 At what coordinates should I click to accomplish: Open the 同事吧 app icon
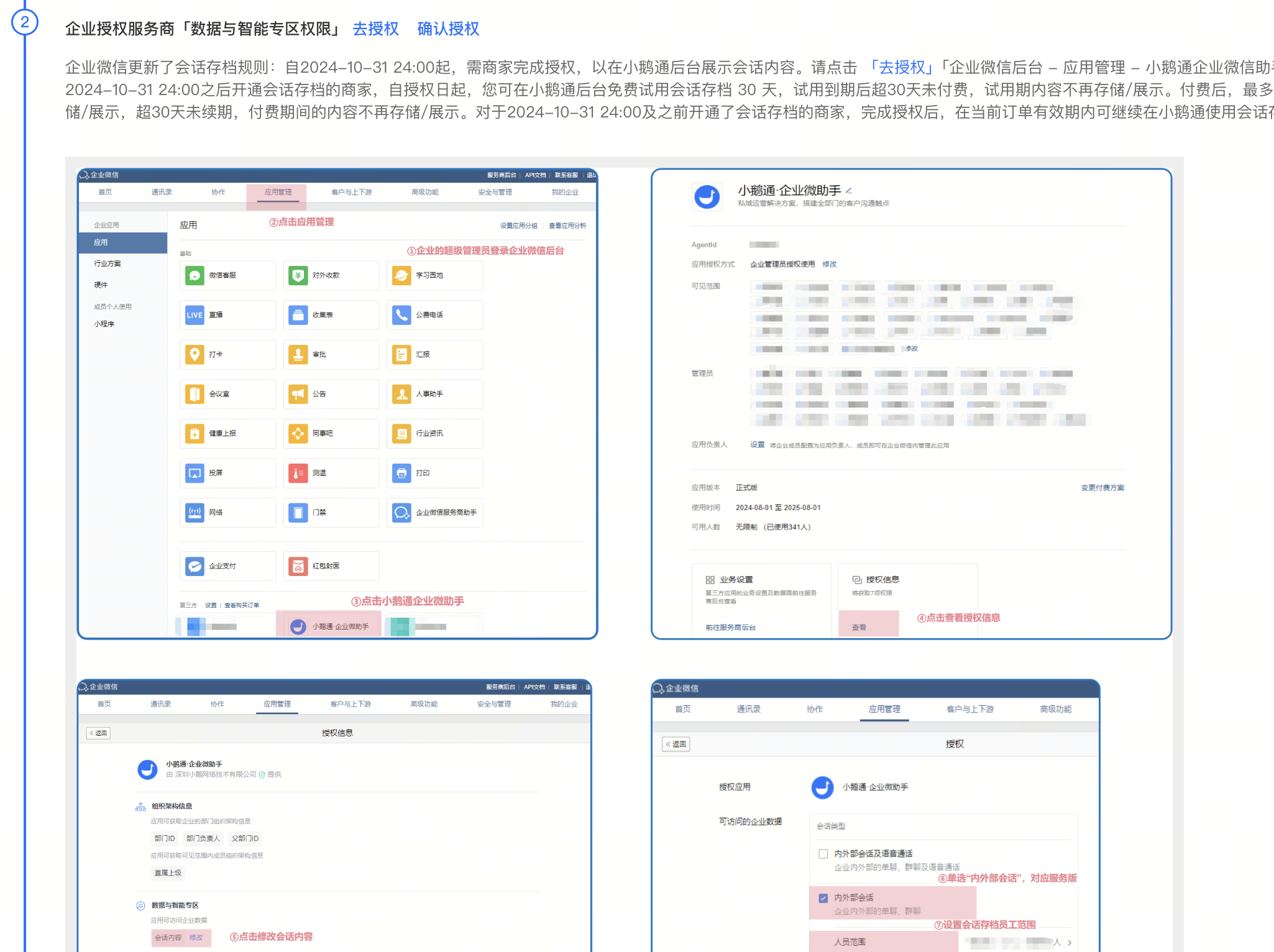pos(298,433)
